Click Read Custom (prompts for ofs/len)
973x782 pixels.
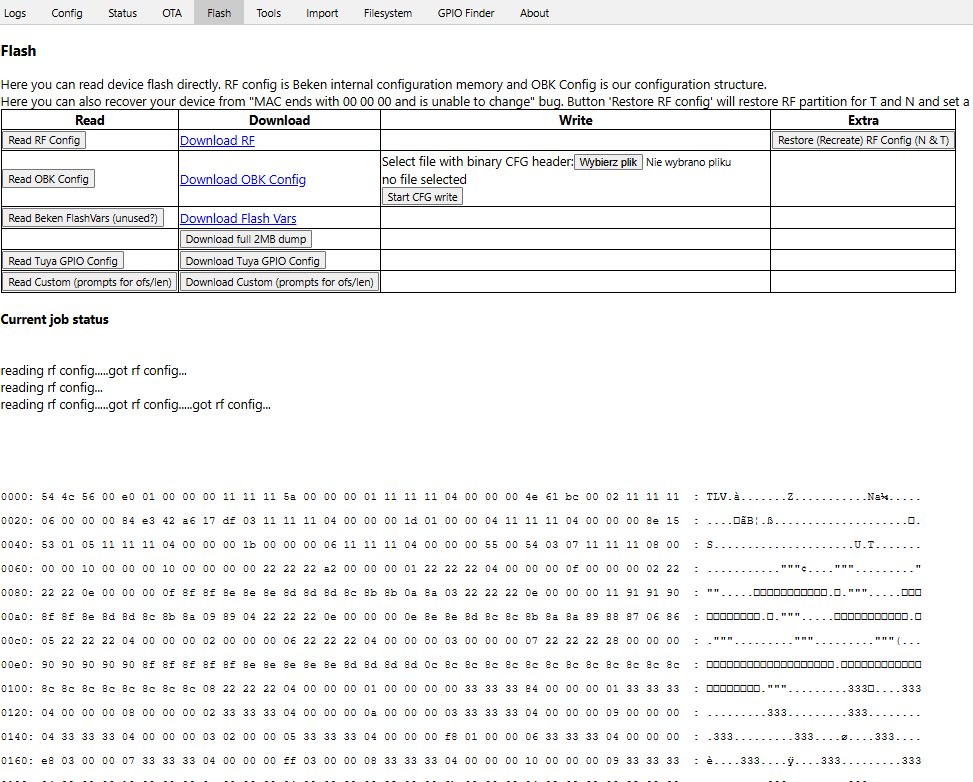[x=90, y=282]
